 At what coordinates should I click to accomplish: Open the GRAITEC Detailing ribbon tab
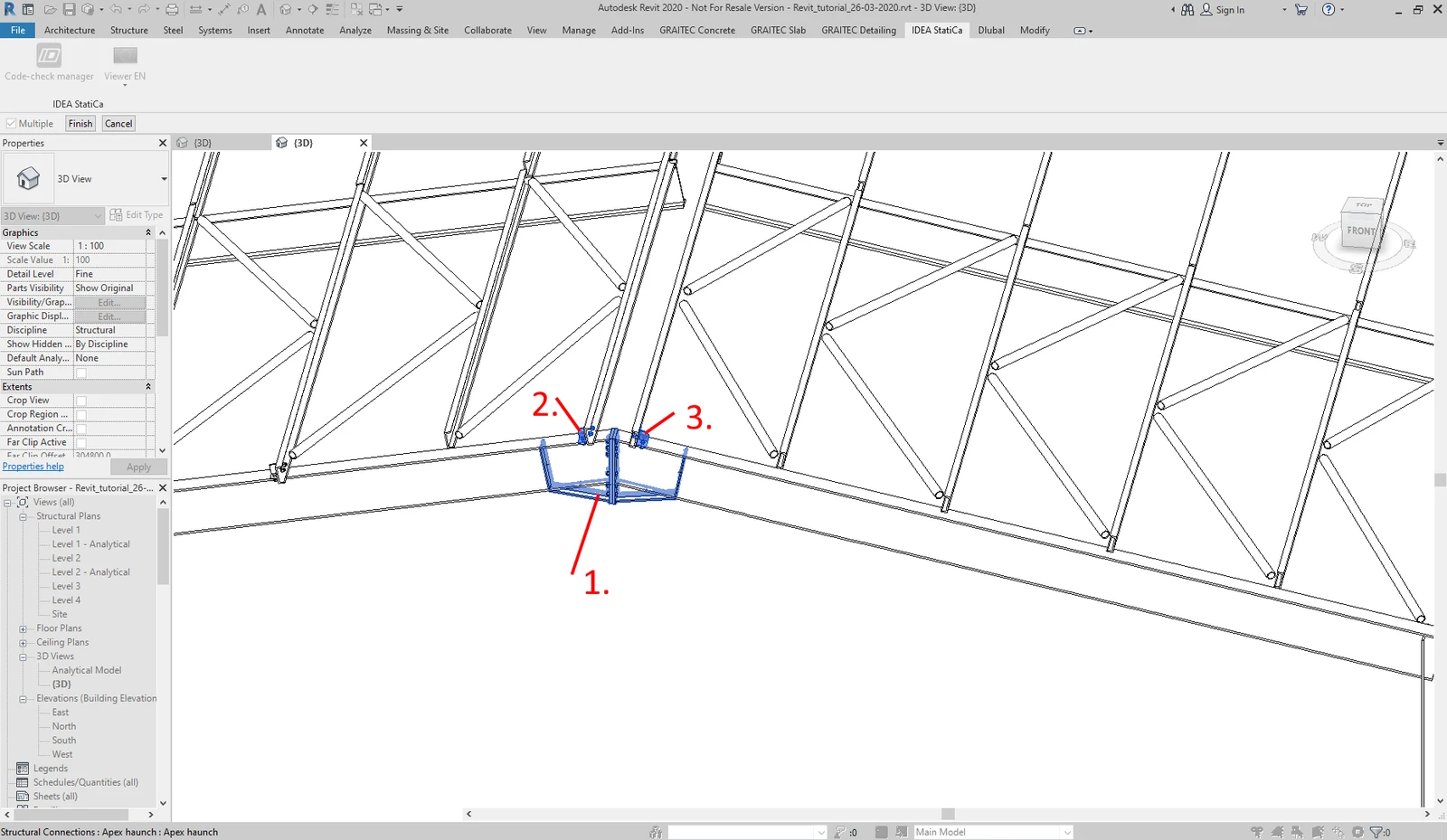pyautogui.click(x=858, y=30)
